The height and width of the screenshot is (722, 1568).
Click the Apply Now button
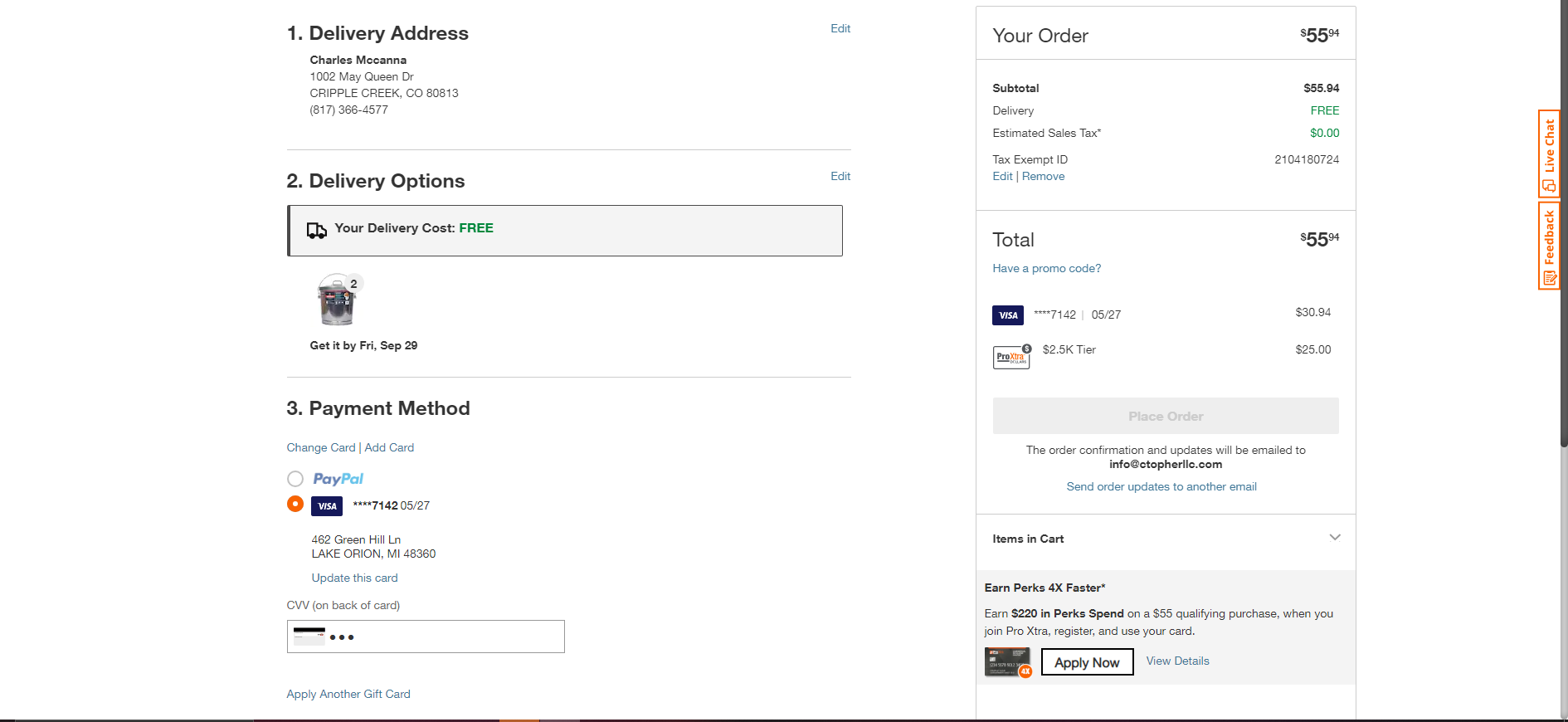[1087, 662]
